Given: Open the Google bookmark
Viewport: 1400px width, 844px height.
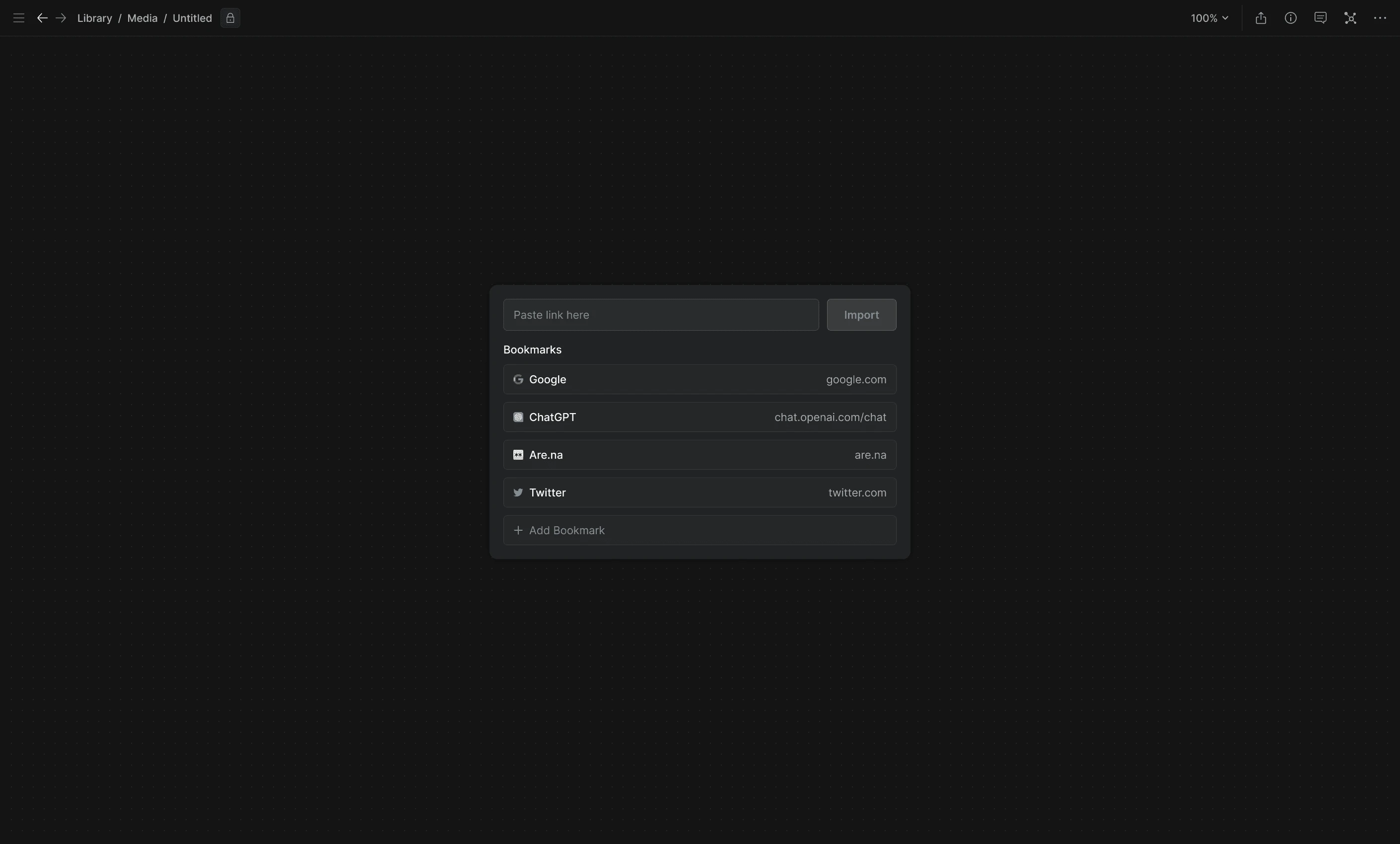Looking at the screenshot, I should click(700, 380).
